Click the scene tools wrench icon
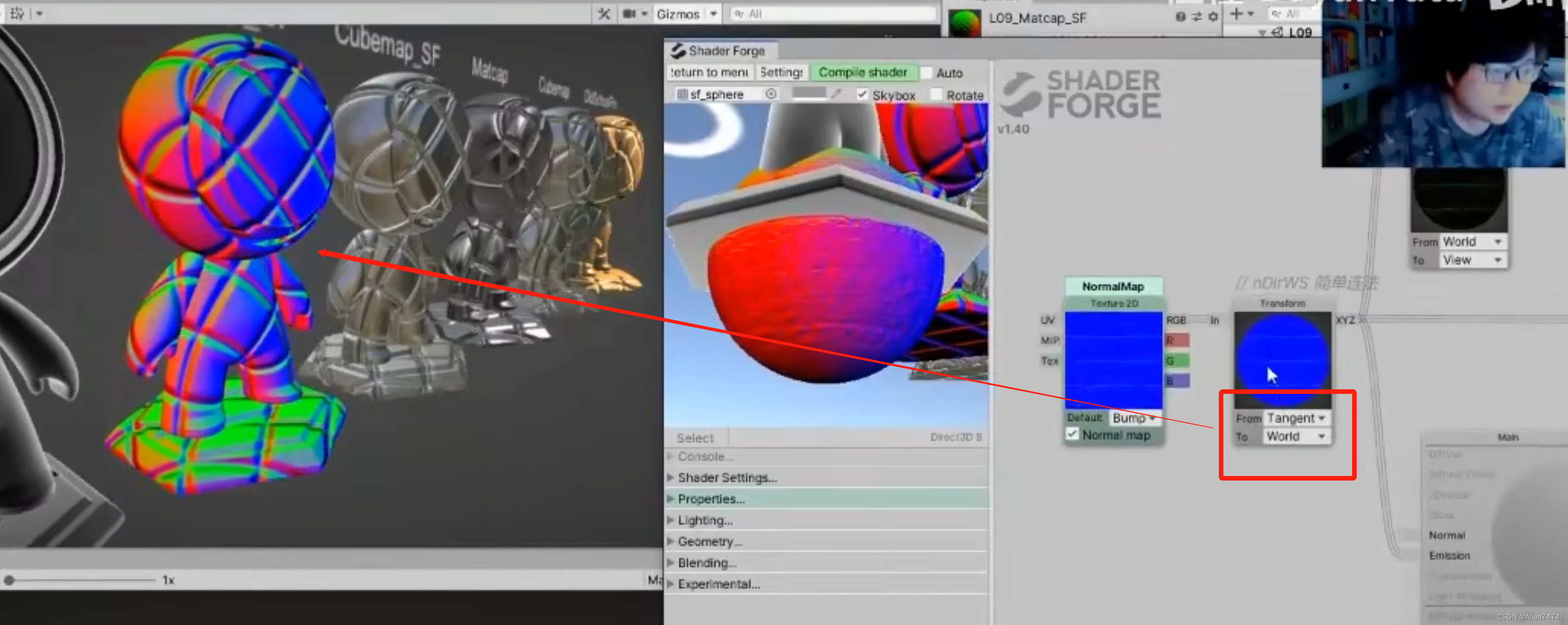The image size is (1568, 625). 603,13
